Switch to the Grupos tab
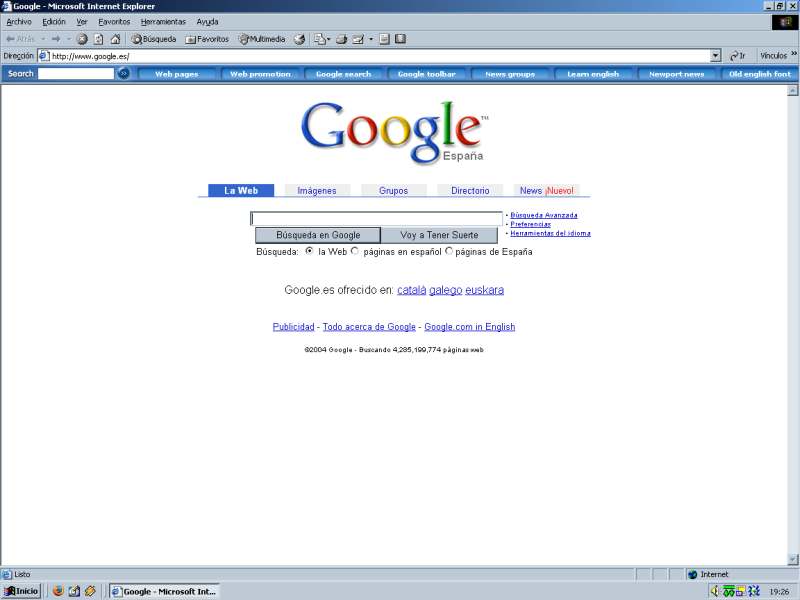 [393, 190]
